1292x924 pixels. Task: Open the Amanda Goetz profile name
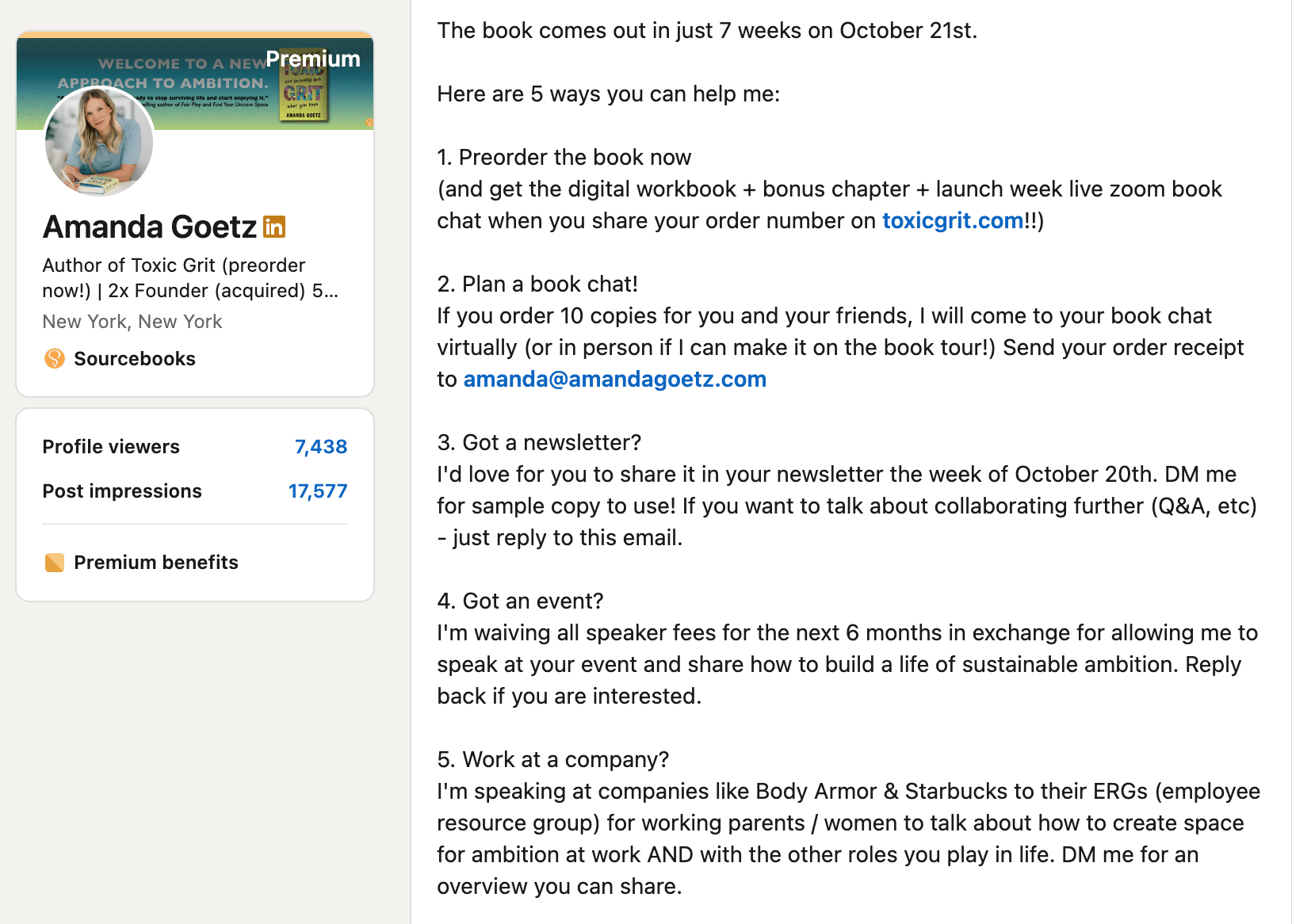150,227
